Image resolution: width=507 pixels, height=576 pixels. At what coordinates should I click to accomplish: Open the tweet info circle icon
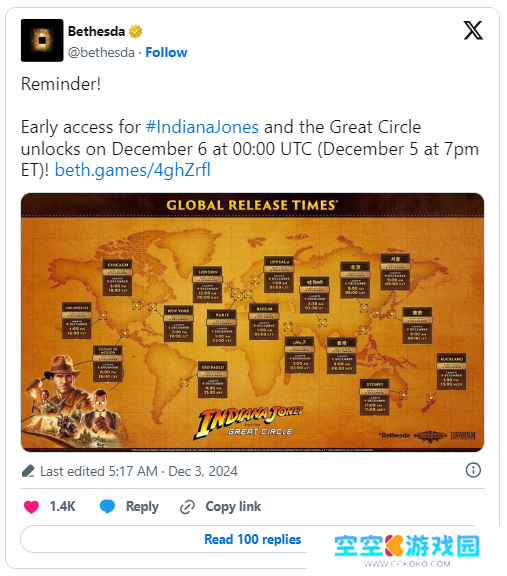[x=473, y=470]
